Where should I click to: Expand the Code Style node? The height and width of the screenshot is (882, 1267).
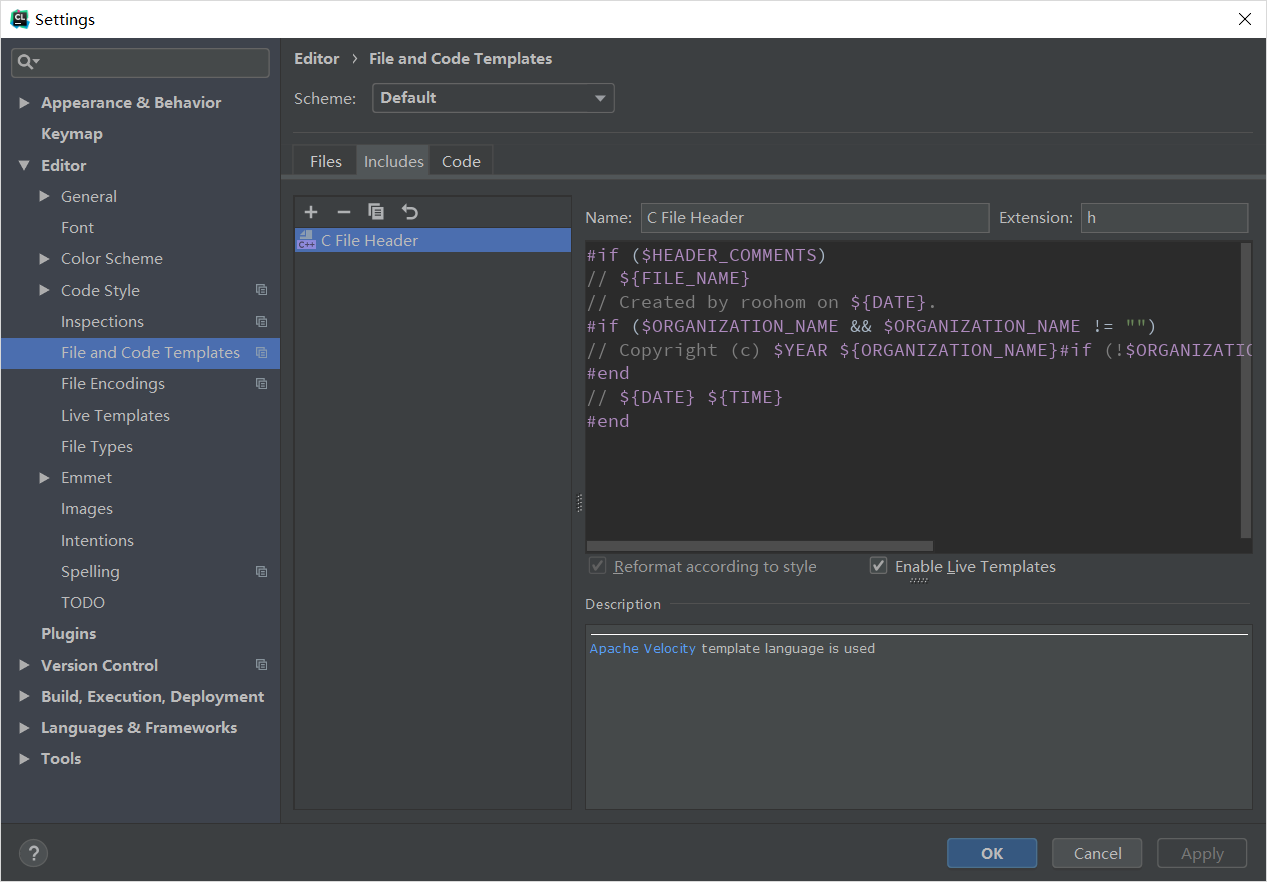point(44,290)
